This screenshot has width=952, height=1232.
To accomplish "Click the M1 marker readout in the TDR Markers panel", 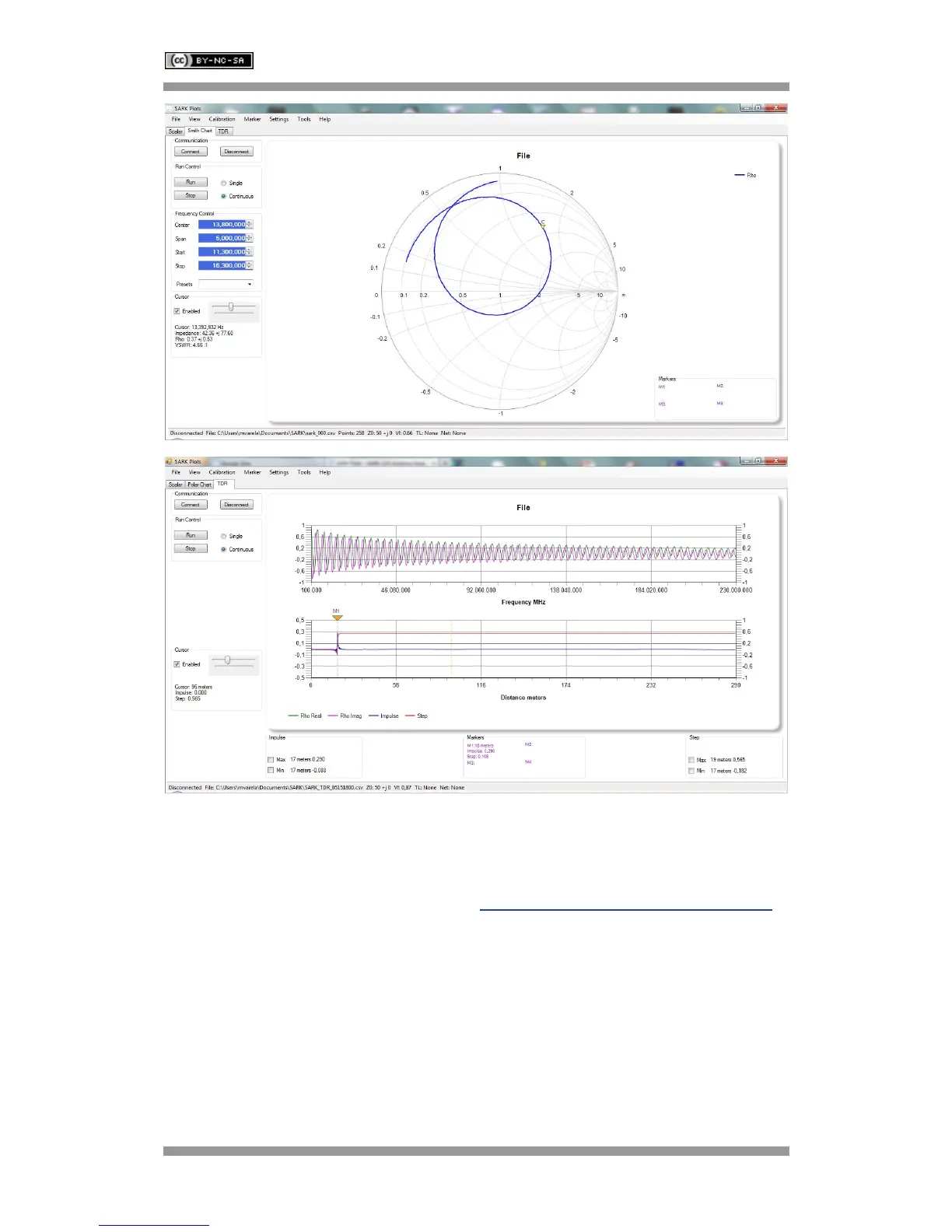I will (481, 751).
